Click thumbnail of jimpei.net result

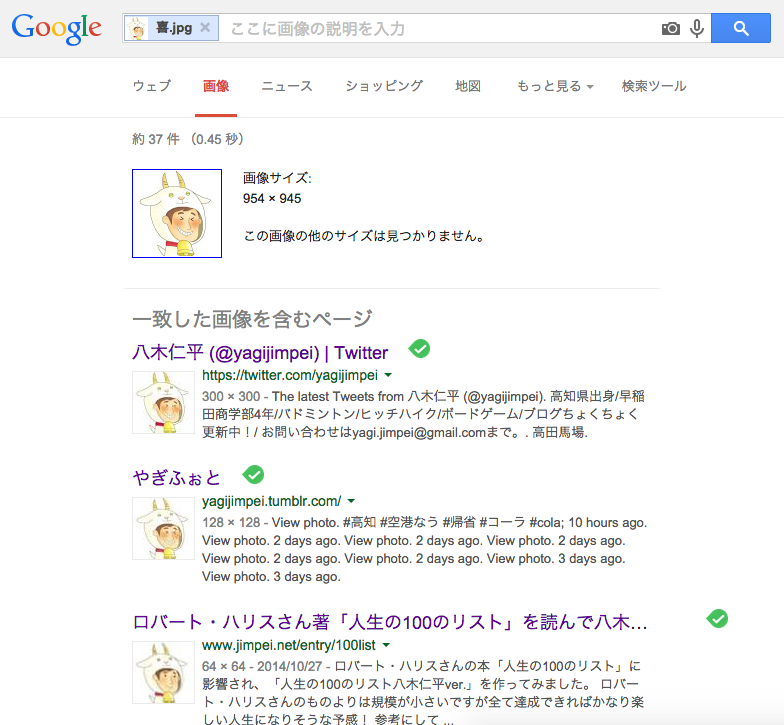[164, 672]
